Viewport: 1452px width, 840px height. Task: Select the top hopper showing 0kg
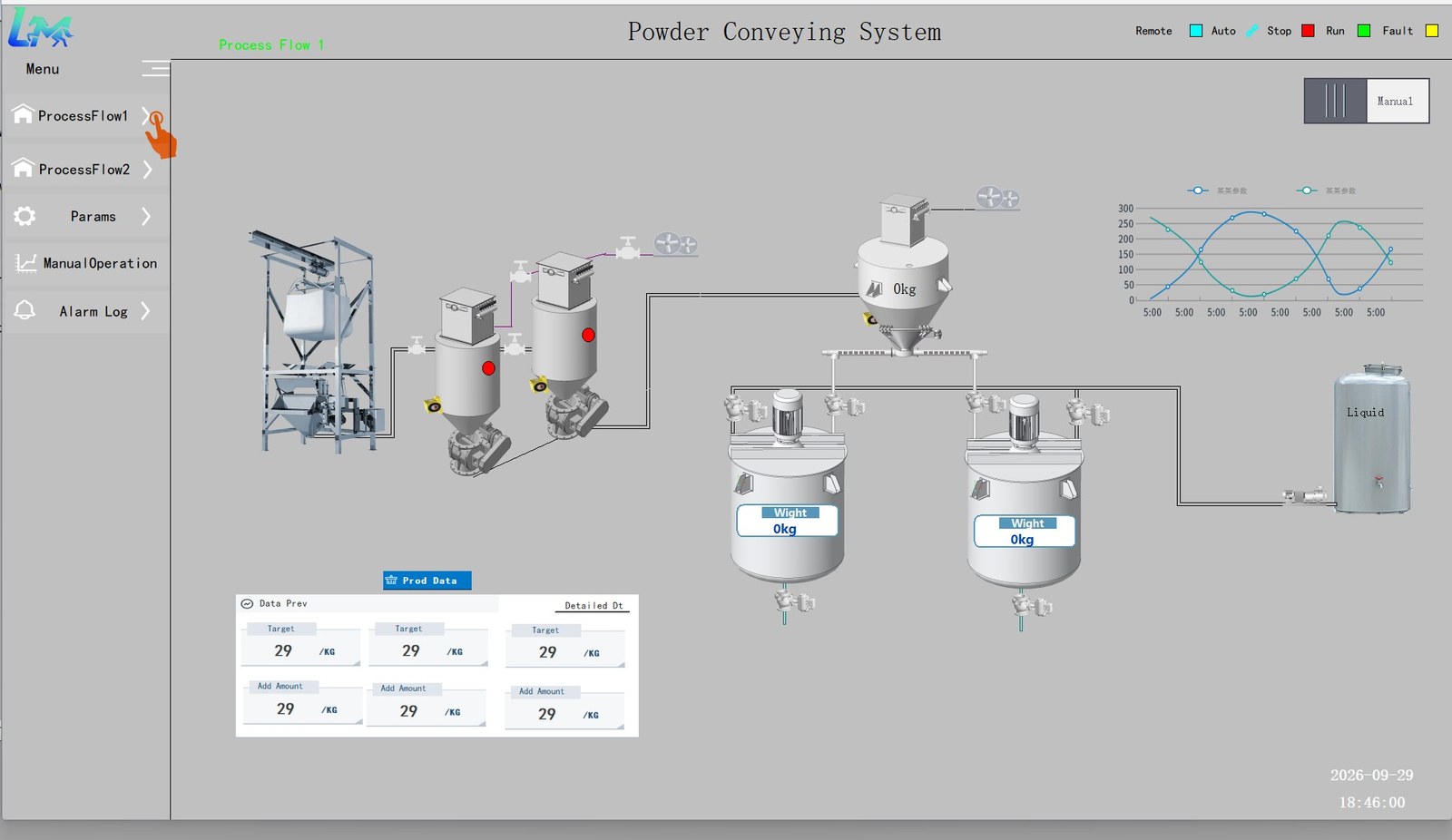coord(904,272)
